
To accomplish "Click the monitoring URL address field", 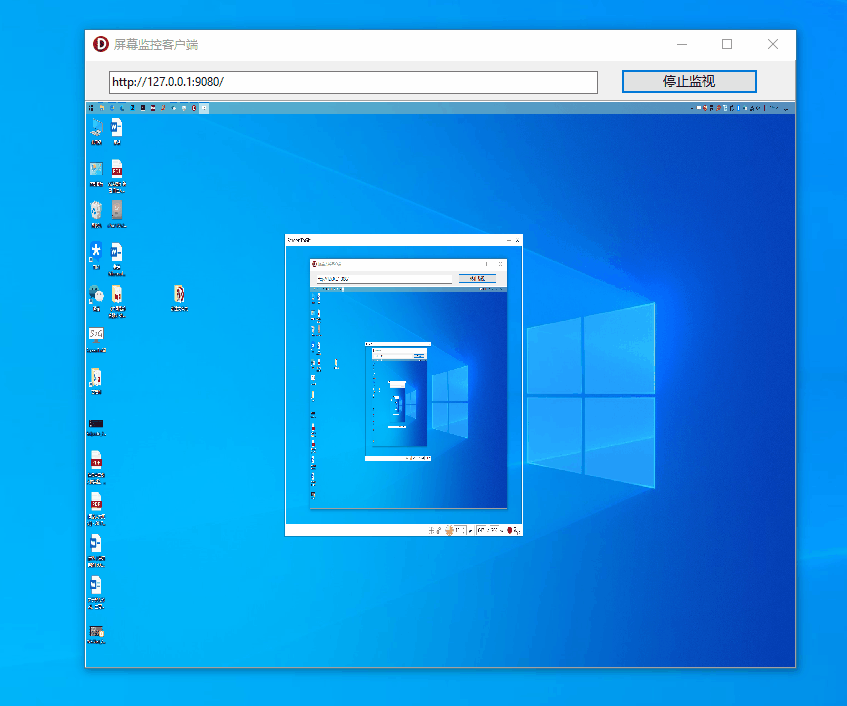I will [353, 82].
